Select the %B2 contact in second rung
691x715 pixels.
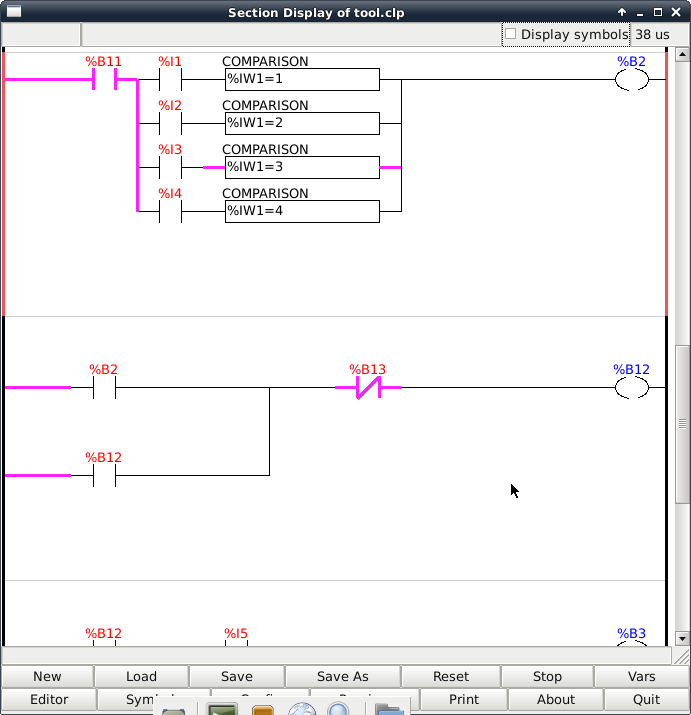coord(104,388)
